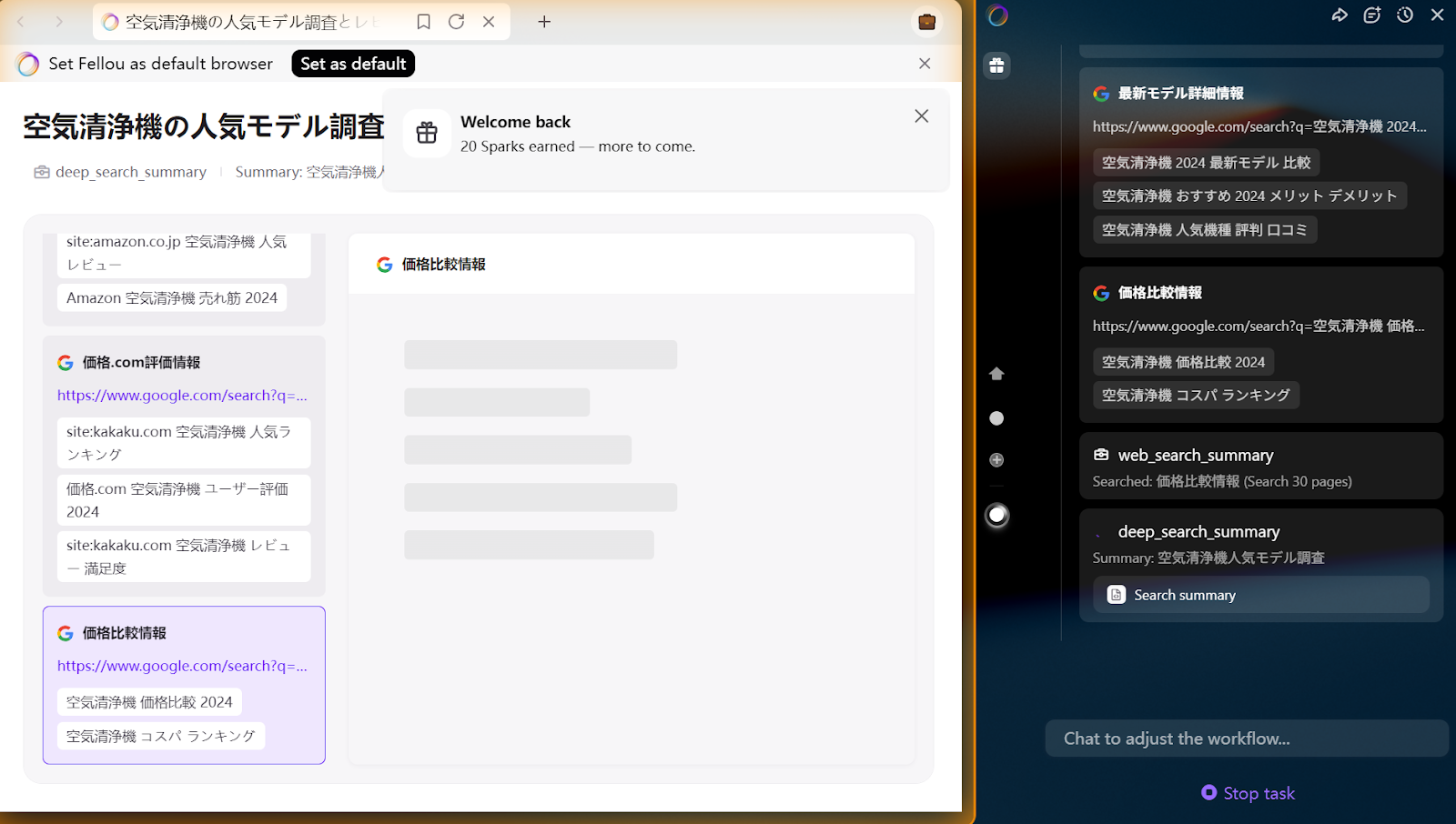1456x824 pixels.
Task: Click Set as default button
Action: click(x=353, y=64)
